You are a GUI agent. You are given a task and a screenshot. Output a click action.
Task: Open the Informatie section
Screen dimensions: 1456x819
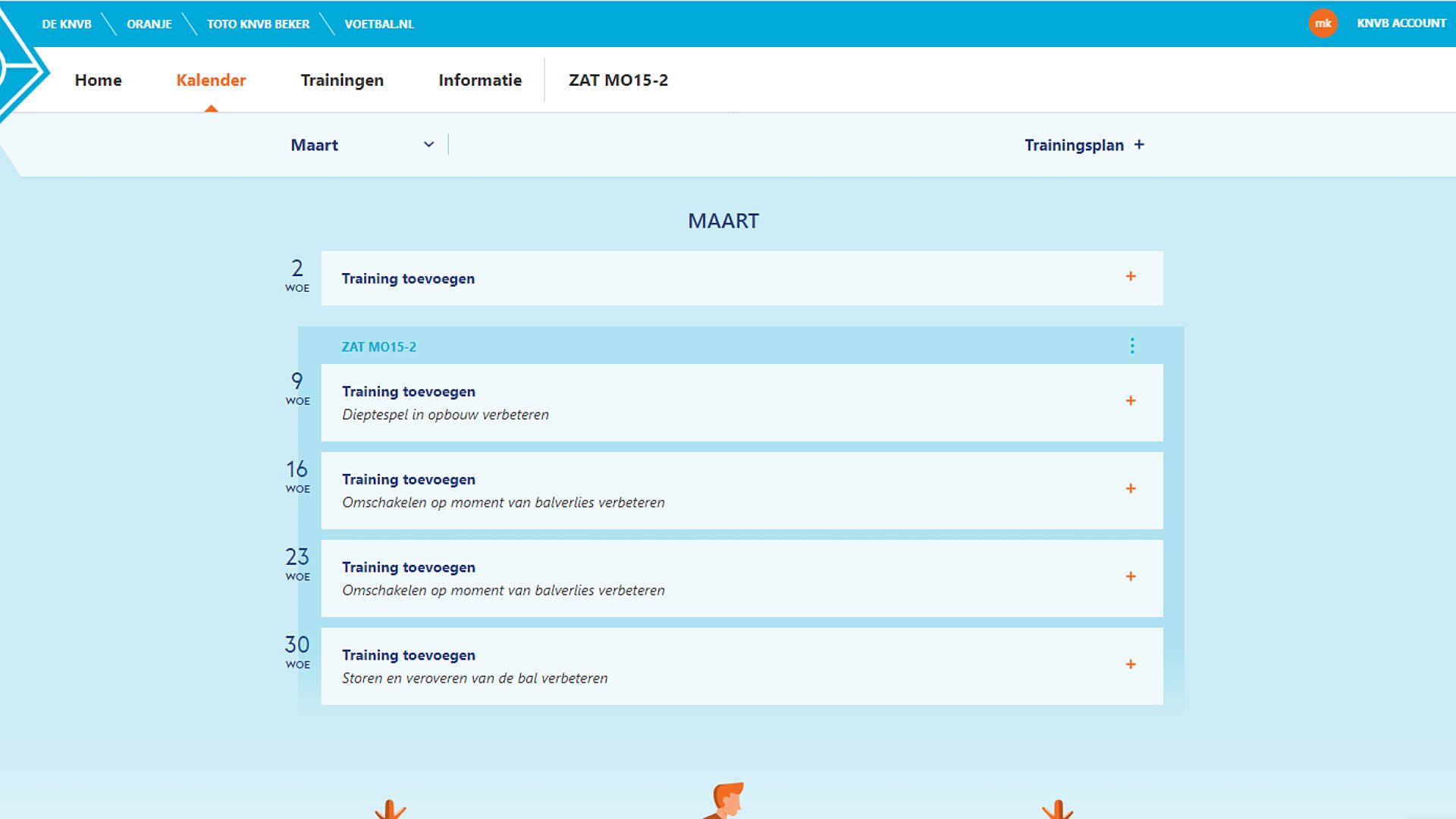point(480,80)
